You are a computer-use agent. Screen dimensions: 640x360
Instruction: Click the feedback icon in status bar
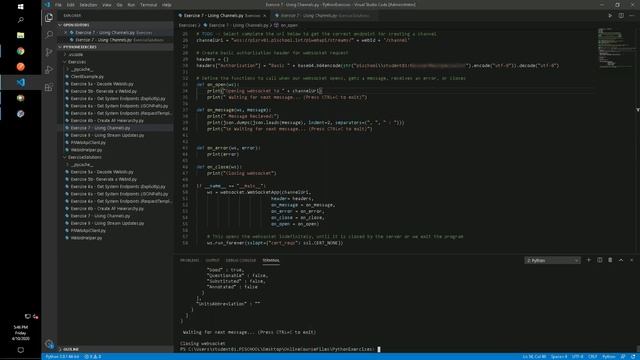[x=623, y=356]
